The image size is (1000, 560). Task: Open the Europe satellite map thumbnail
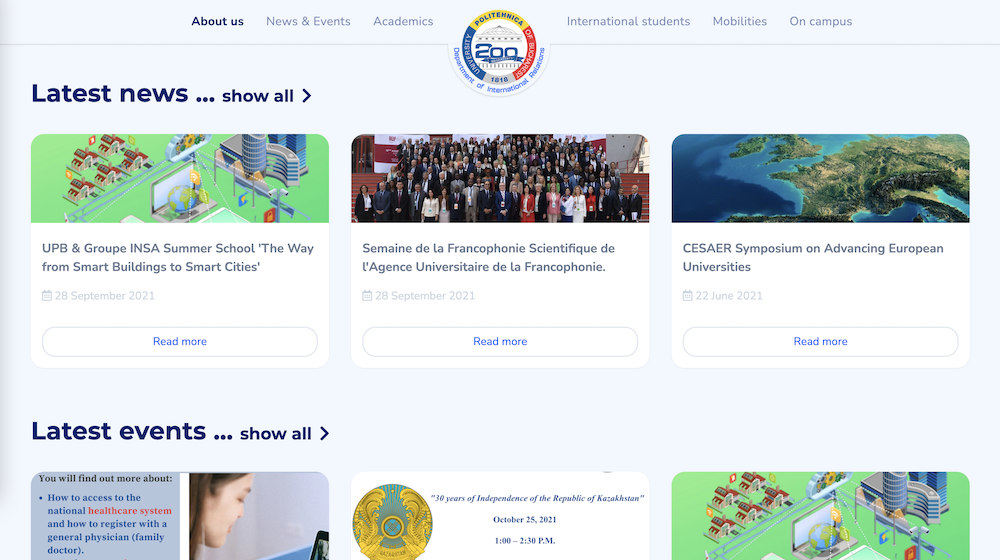[820, 178]
